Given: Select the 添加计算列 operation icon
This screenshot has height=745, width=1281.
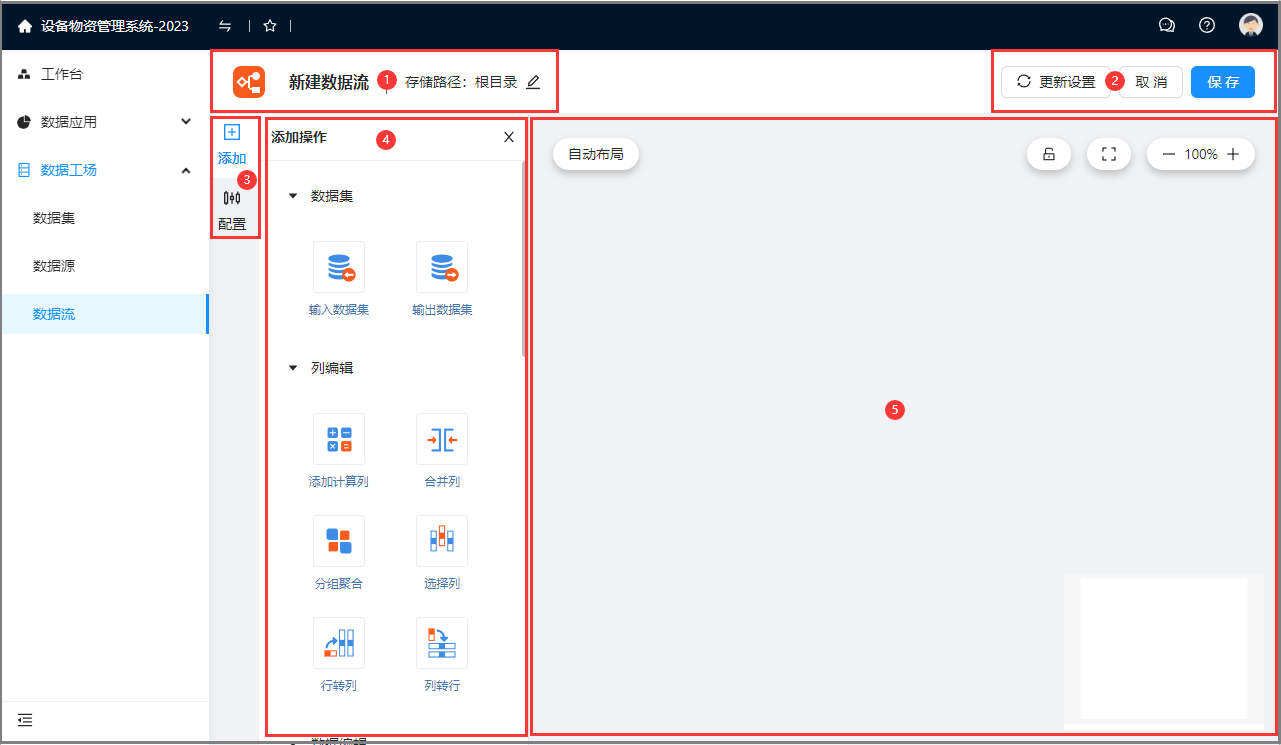Looking at the screenshot, I should [339, 439].
